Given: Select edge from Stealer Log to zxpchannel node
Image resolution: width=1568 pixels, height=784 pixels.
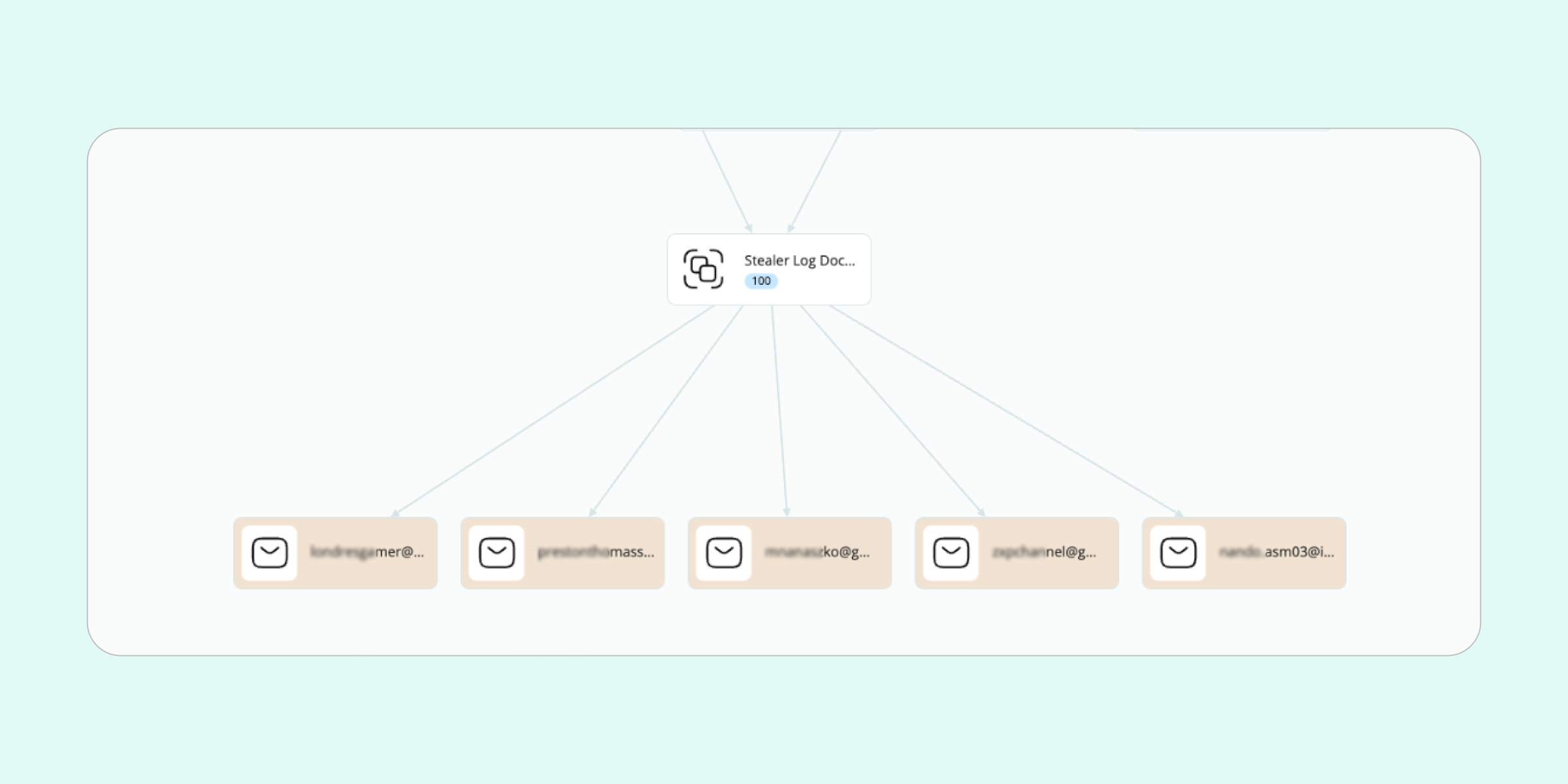Looking at the screenshot, I should pos(892,411).
